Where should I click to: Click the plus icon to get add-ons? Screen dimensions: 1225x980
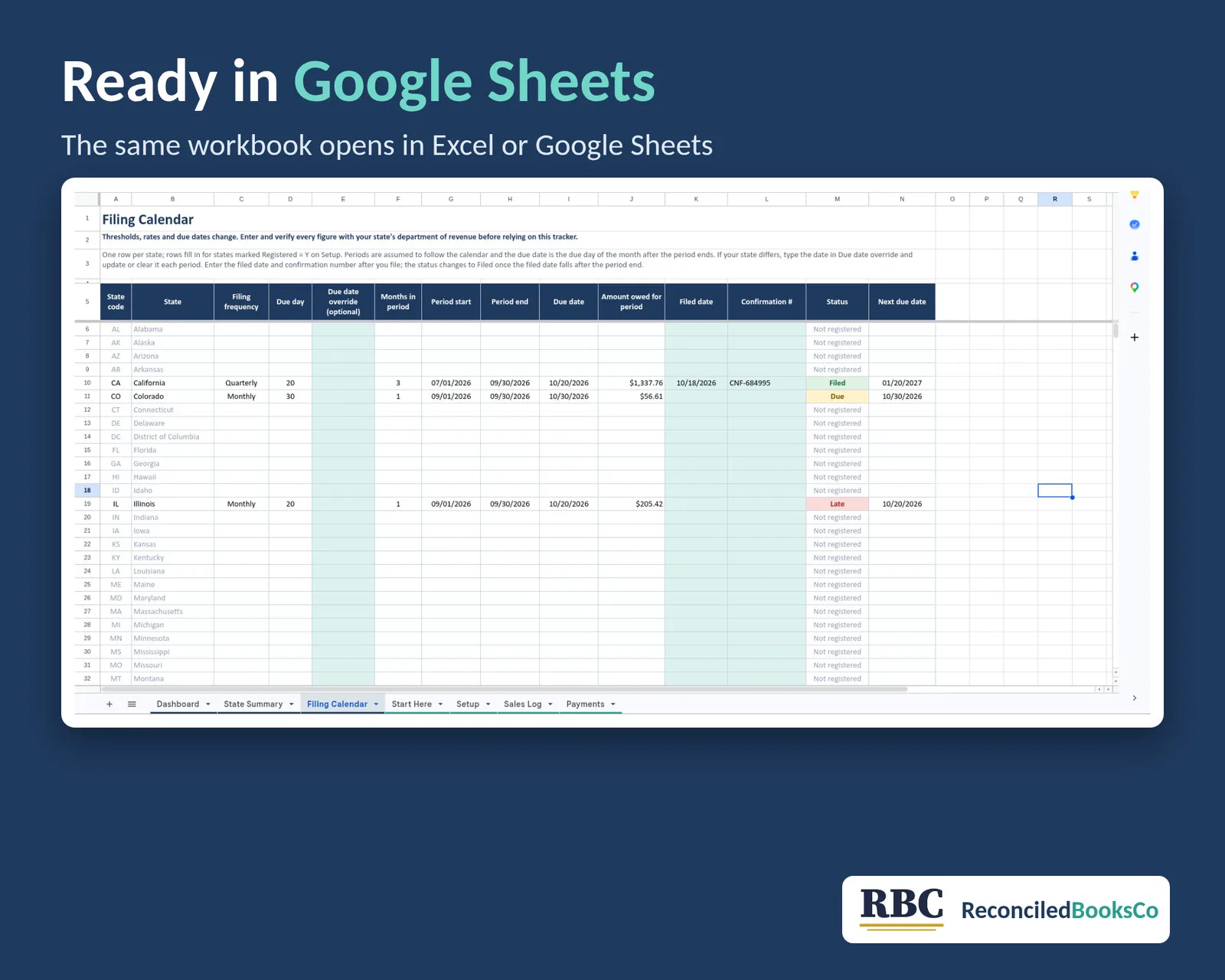[1134, 337]
